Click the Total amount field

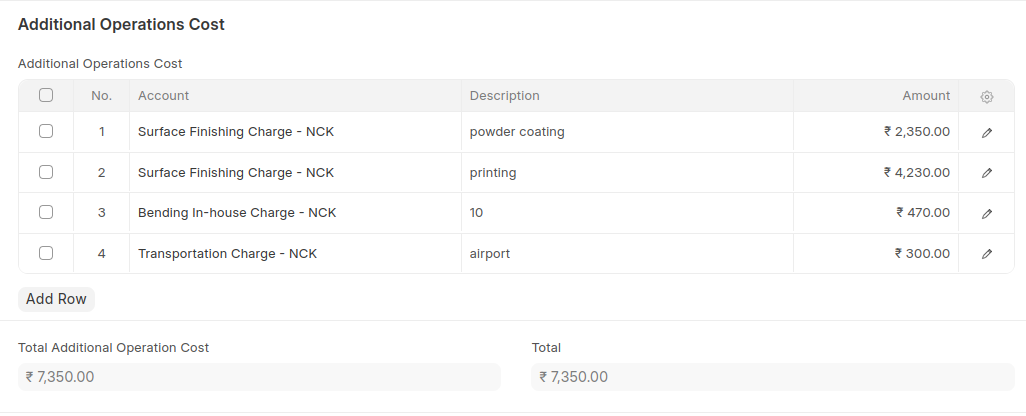coord(772,377)
